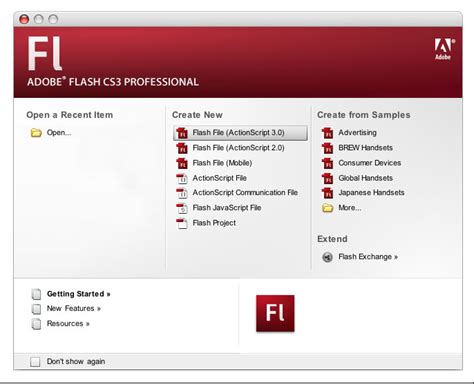Create a new Flash File (ActionScript 2.0)

pyautogui.click(x=238, y=148)
